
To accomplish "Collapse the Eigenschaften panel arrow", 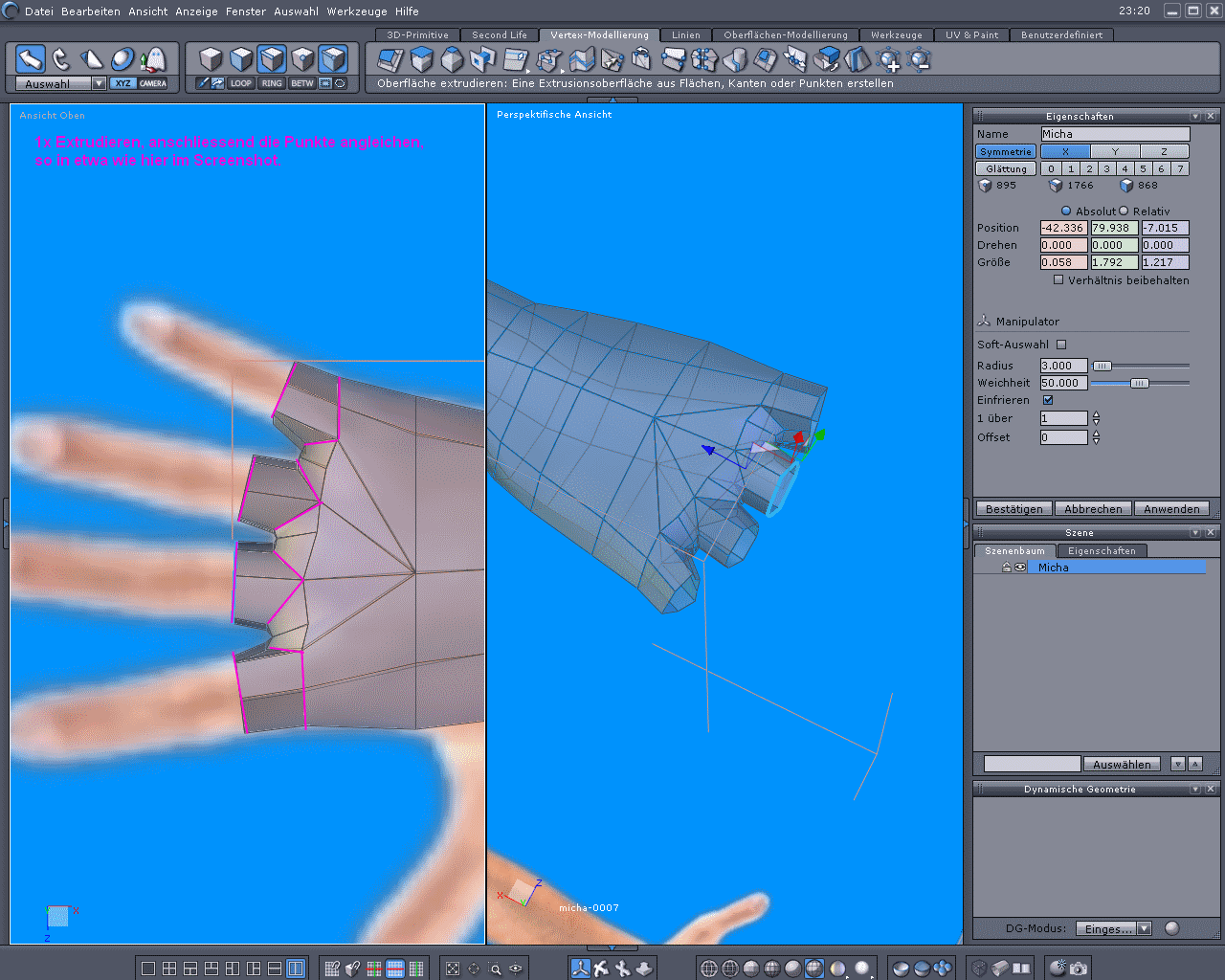I will point(1195,116).
